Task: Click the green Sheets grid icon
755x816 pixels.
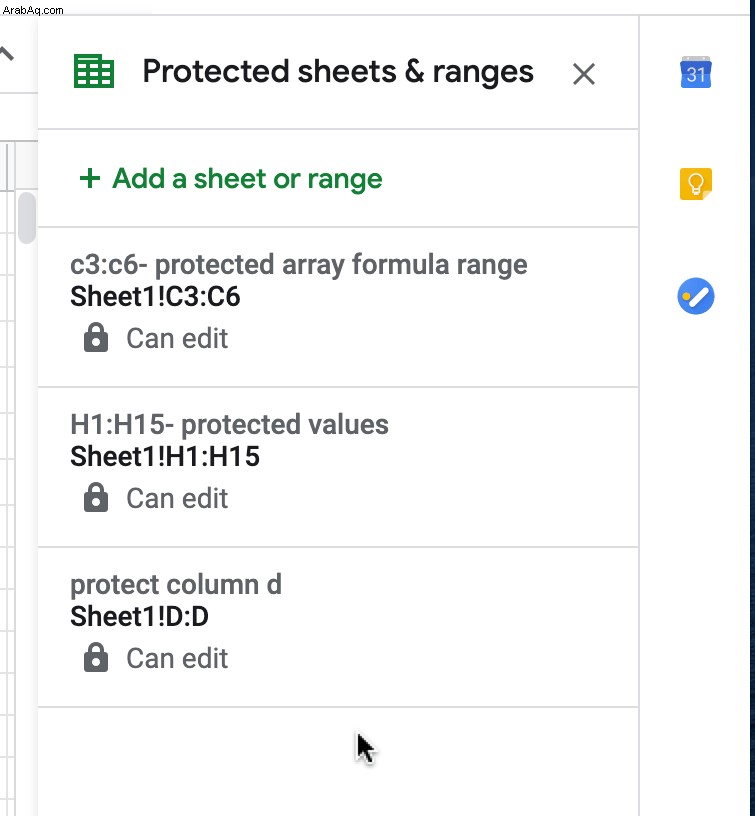Action: (94, 71)
